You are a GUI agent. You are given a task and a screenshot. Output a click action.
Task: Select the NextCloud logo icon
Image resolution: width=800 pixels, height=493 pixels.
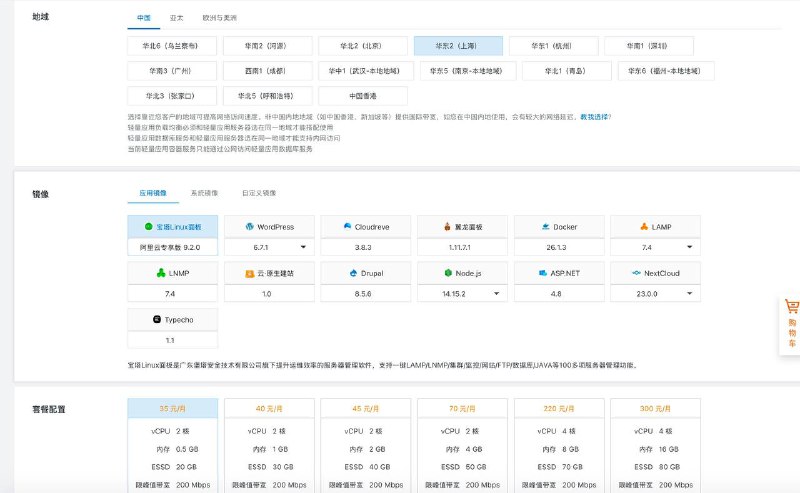tap(636, 273)
